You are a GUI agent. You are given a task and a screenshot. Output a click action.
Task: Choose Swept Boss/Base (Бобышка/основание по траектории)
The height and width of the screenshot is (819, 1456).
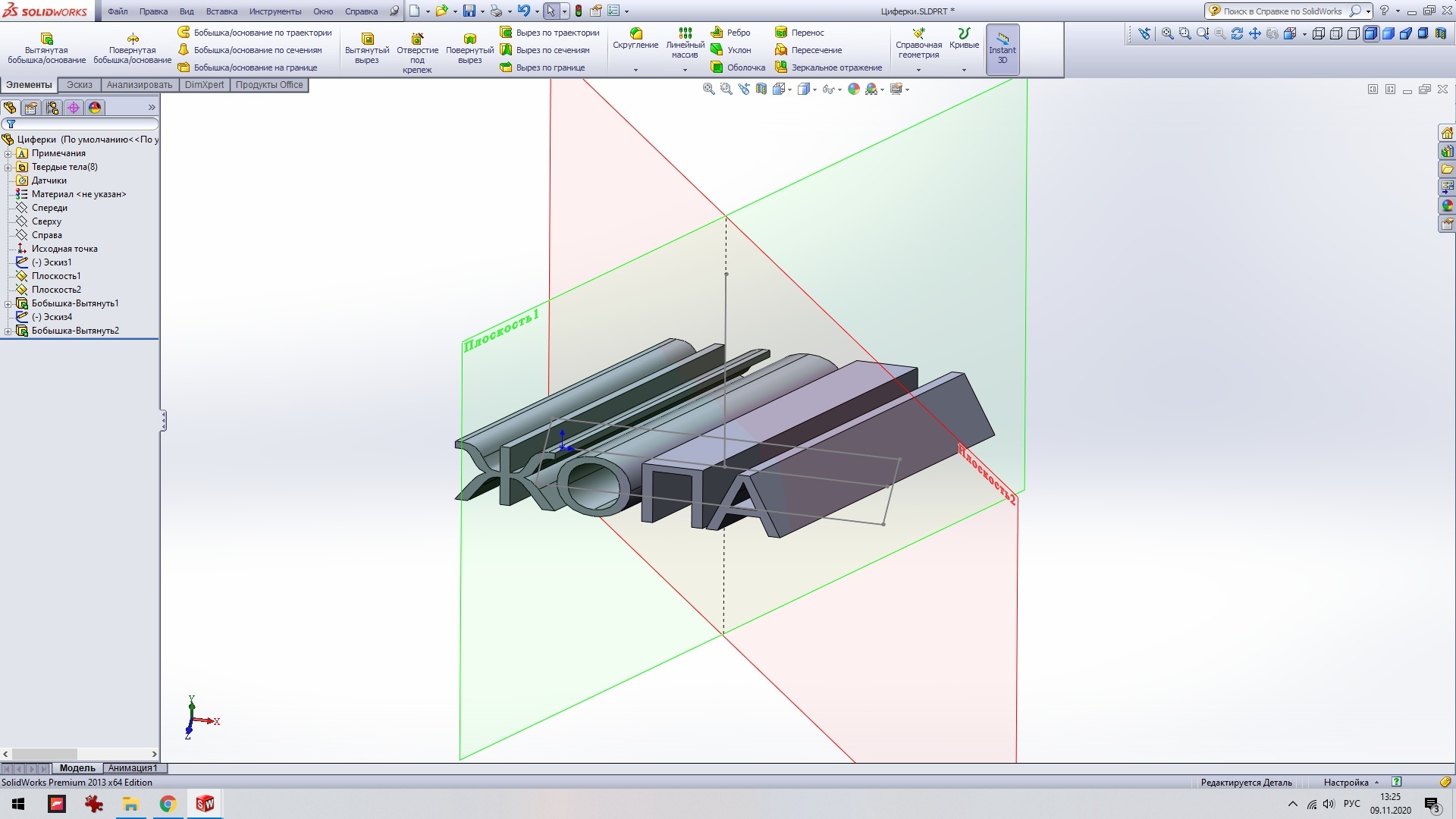(x=255, y=33)
